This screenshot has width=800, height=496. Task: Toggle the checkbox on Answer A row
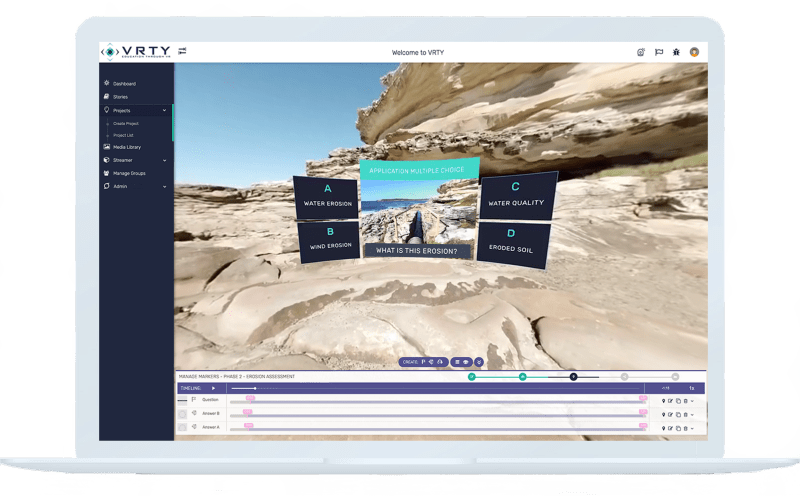click(x=182, y=427)
